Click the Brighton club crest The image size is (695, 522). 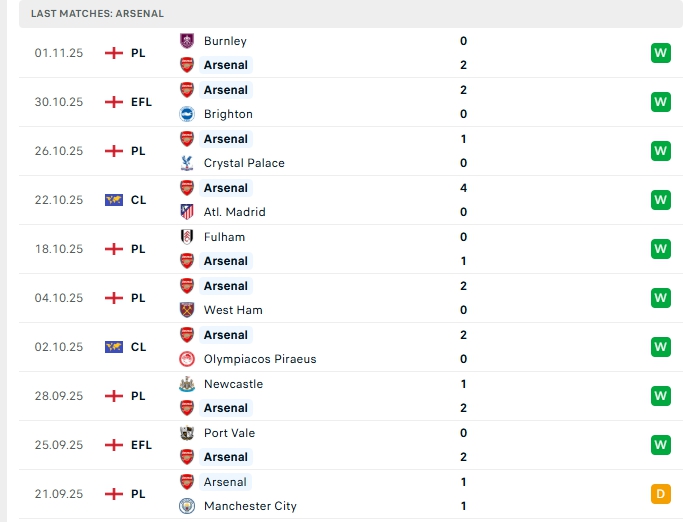point(186,114)
